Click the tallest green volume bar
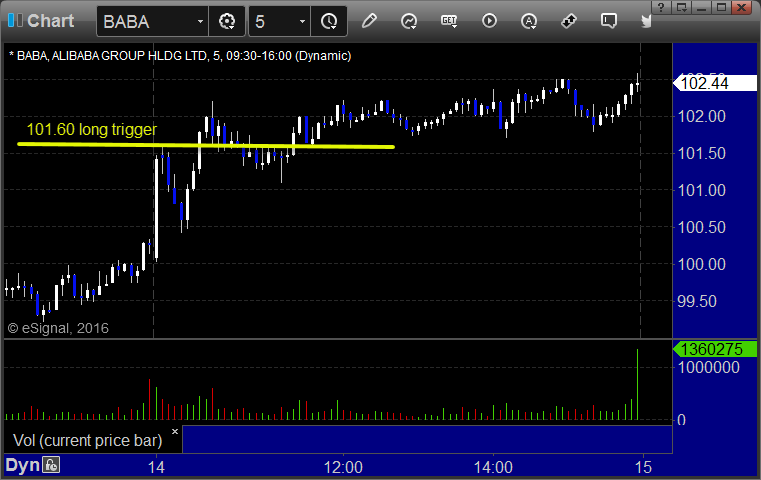 637,384
